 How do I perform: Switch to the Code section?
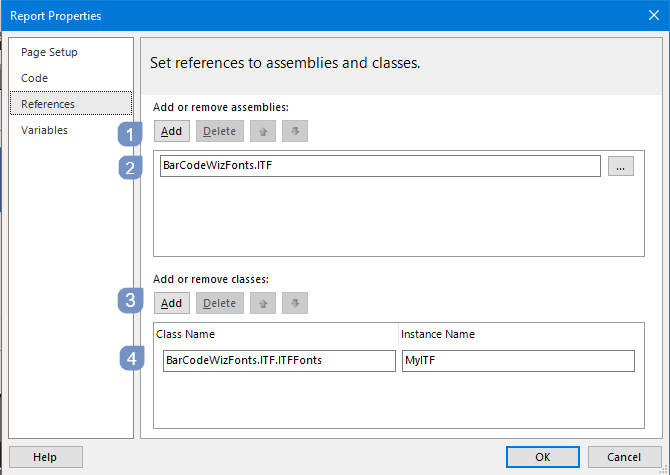[x=35, y=78]
